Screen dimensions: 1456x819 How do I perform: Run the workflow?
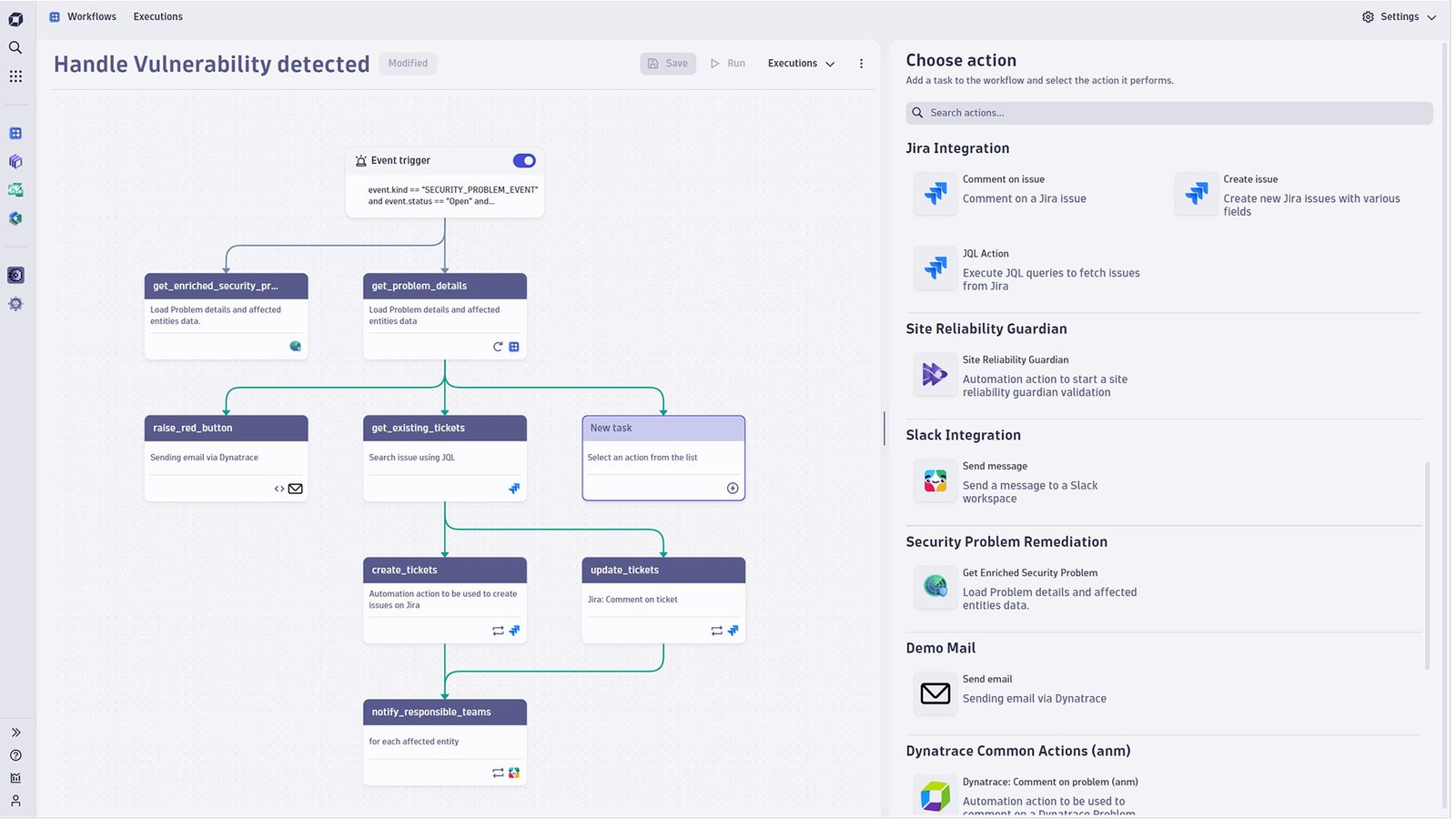(728, 64)
